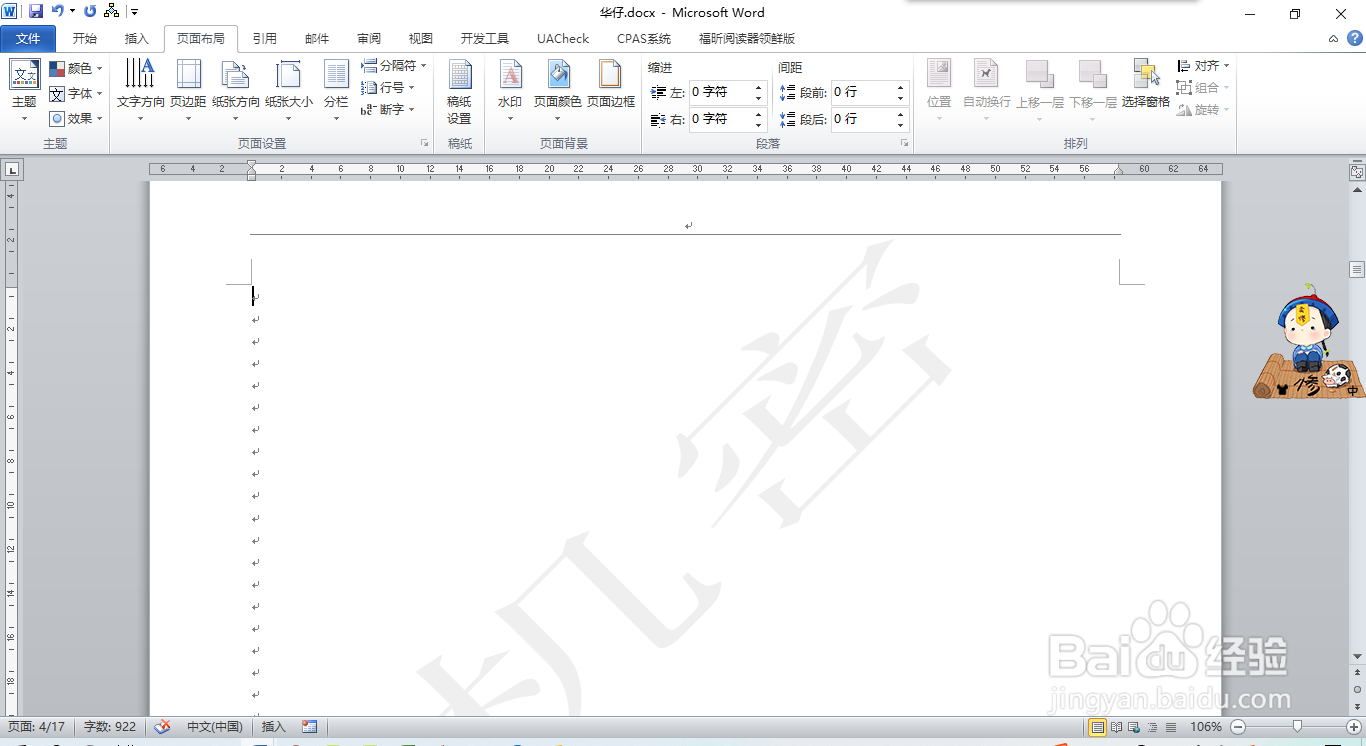Toggle Insert (插入) overtype mode in status bar

tap(273, 727)
